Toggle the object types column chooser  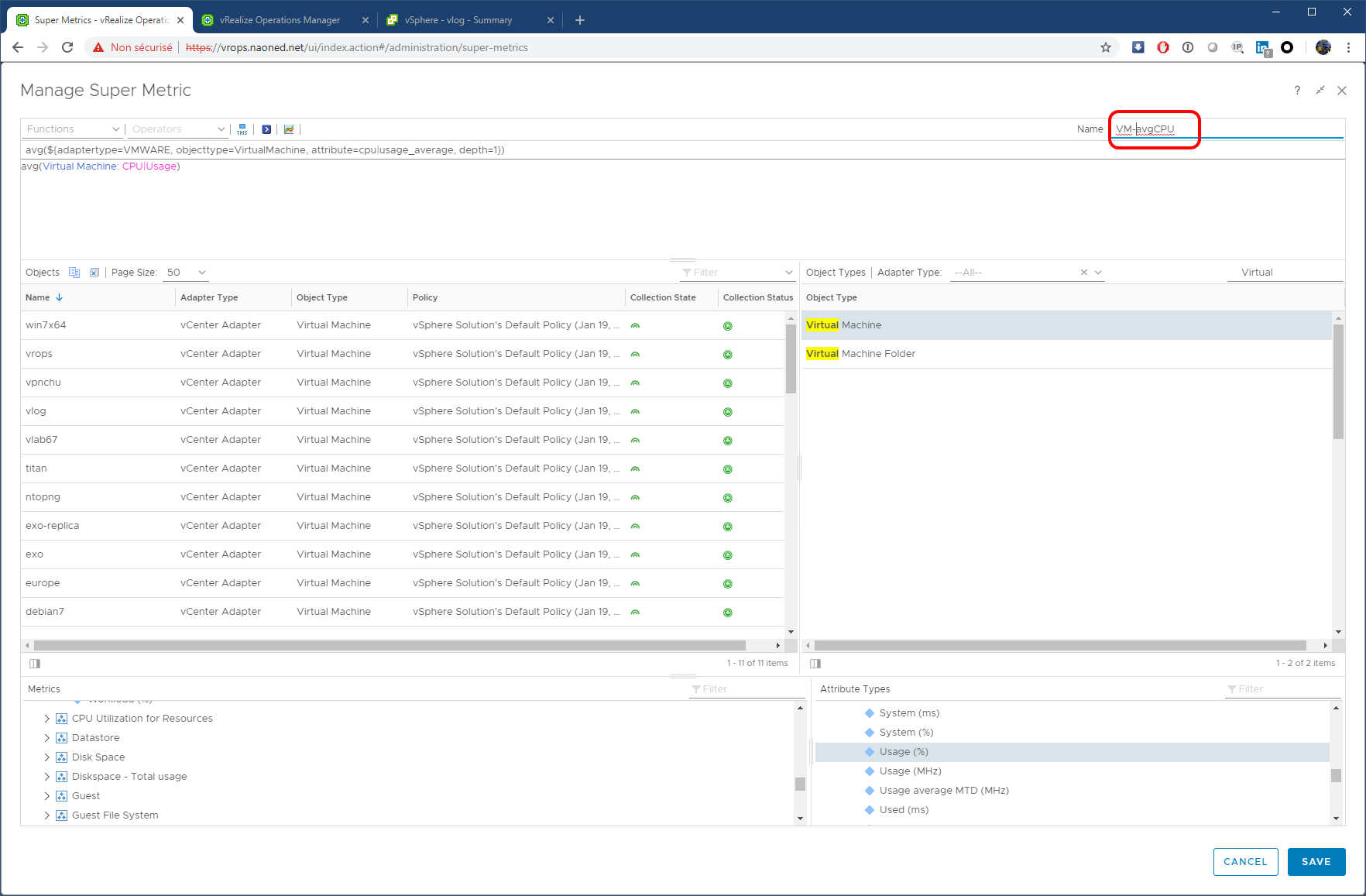pyautogui.click(x=815, y=664)
